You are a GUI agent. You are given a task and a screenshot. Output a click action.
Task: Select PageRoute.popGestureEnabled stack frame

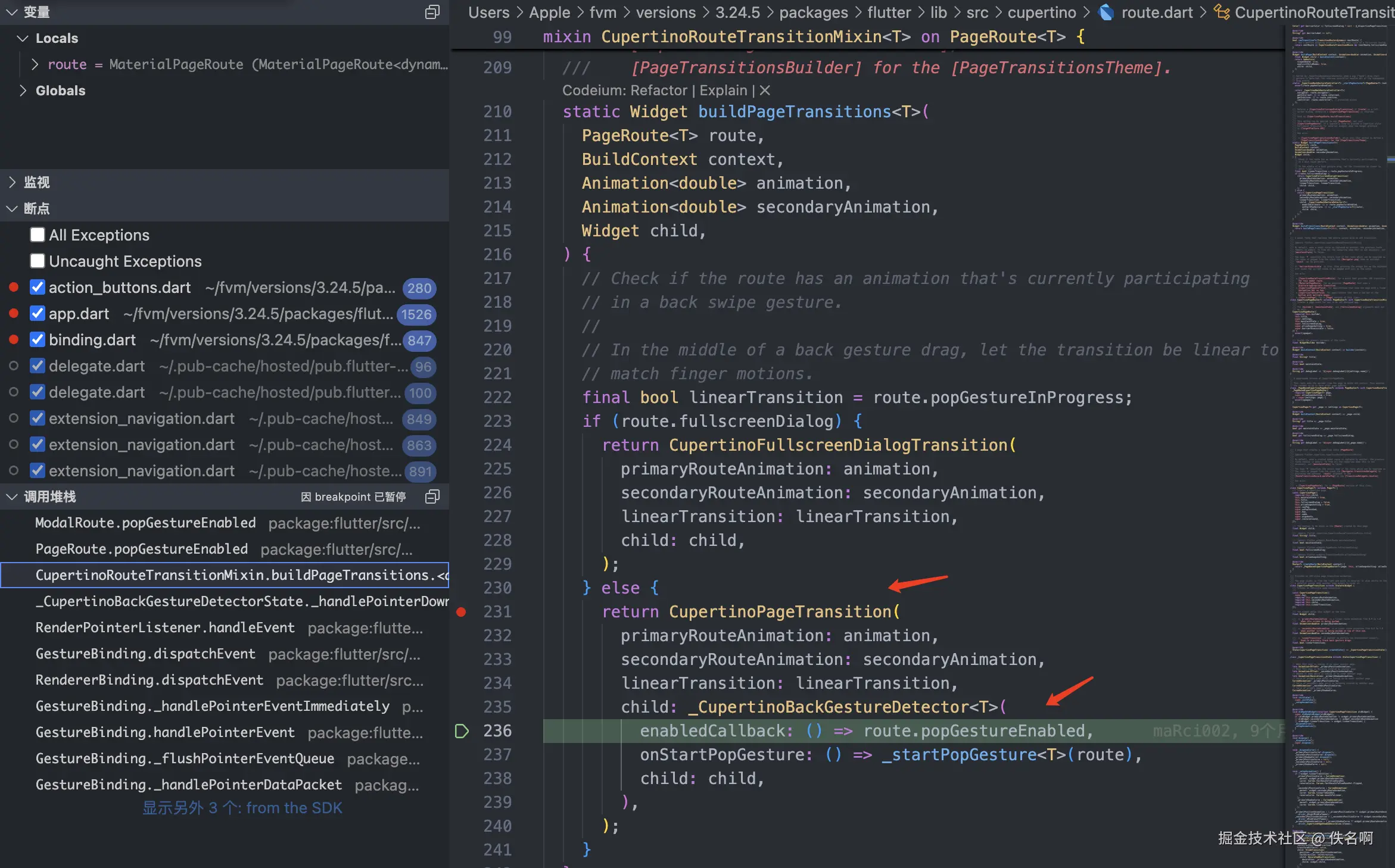[x=142, y=549]
